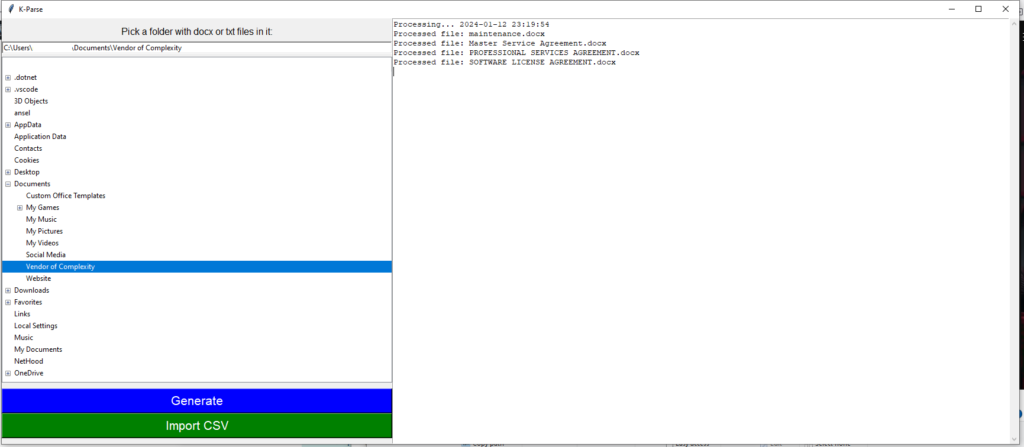Expand the My Games subfolder

[x=20, y=207]
